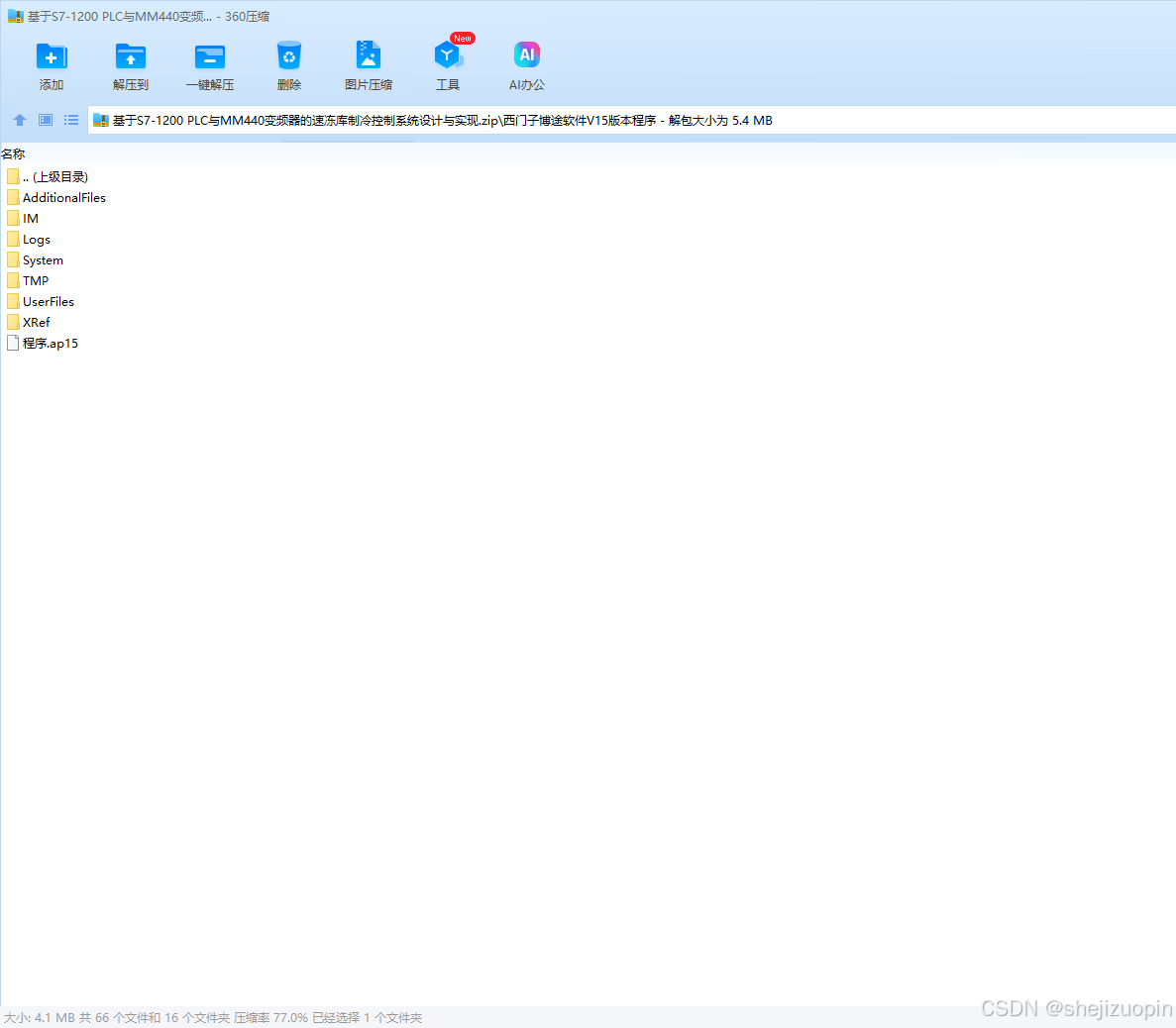Click the folder icon beside XRef
The image size is (1176, 1028).
(x=13, y=323)
